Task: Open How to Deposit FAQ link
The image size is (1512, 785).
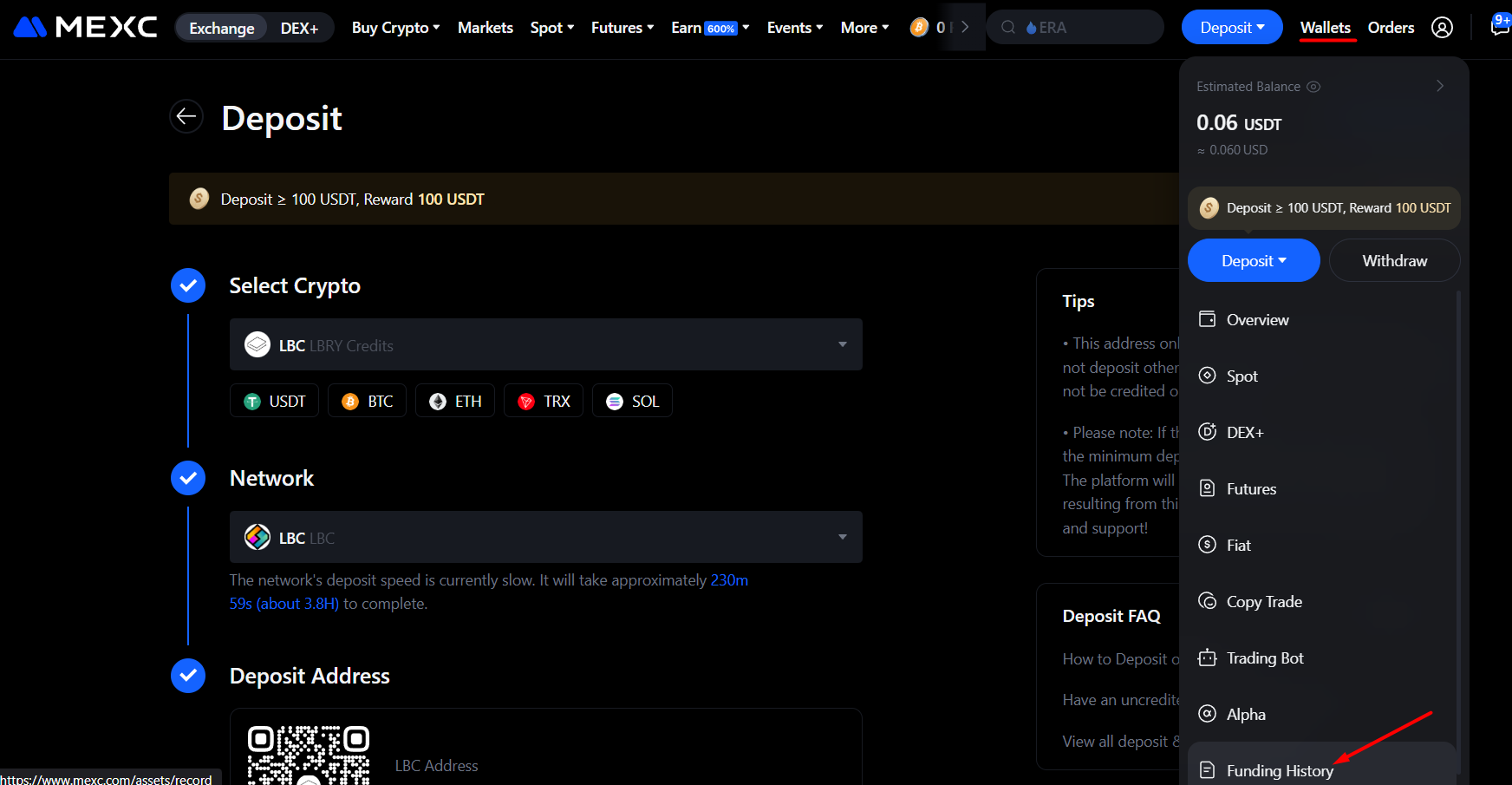Action: [x=1121, y=659]
